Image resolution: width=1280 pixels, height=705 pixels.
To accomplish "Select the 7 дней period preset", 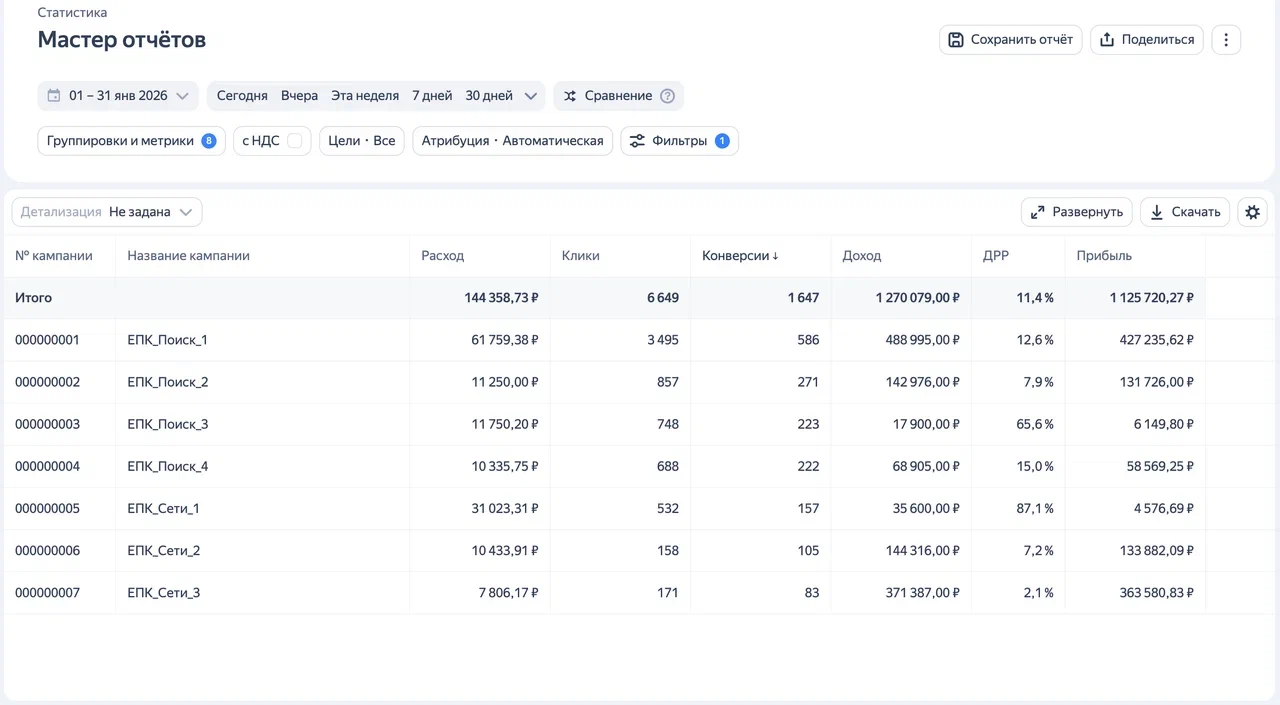I will [x=432, y=96].
